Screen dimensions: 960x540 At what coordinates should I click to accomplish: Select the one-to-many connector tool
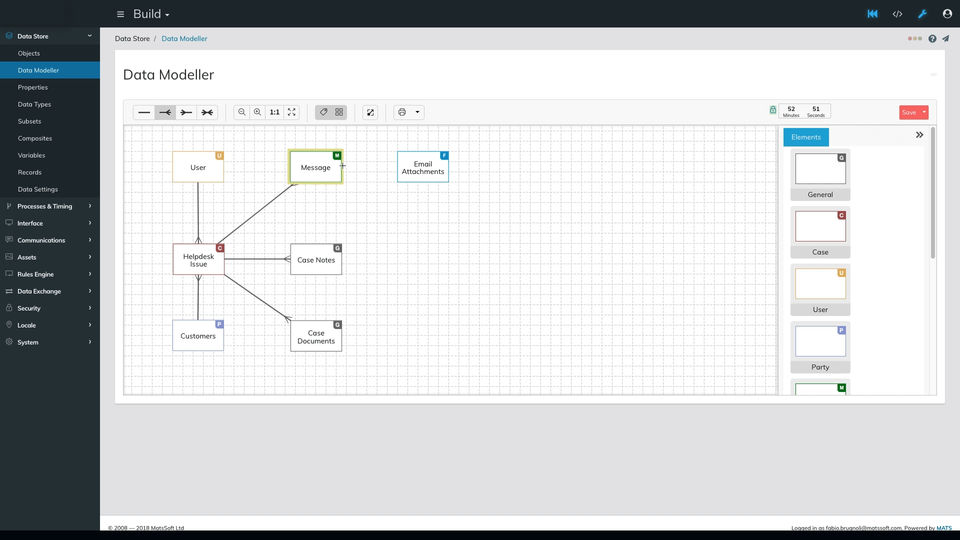click(x=165, y=113)
